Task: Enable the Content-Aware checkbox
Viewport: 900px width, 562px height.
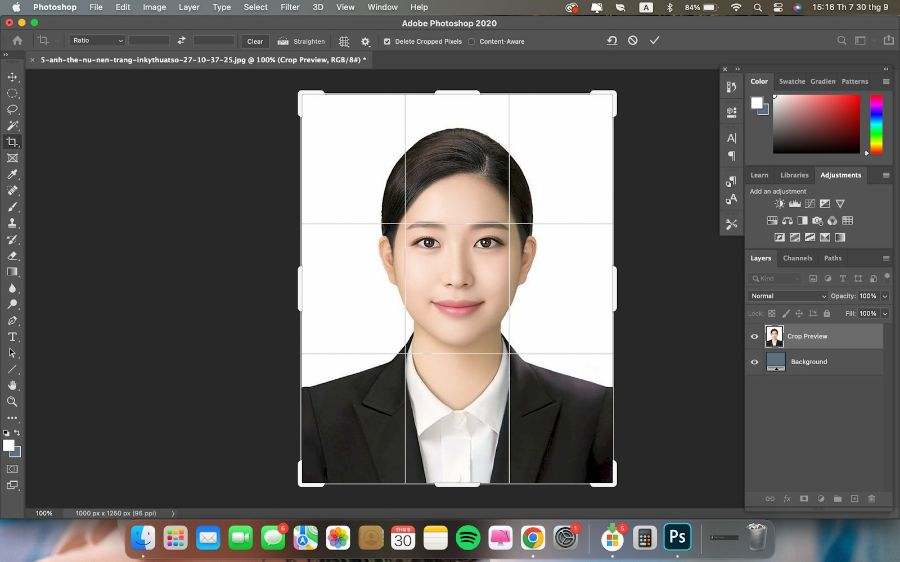Action: click(x=472, y=41)
